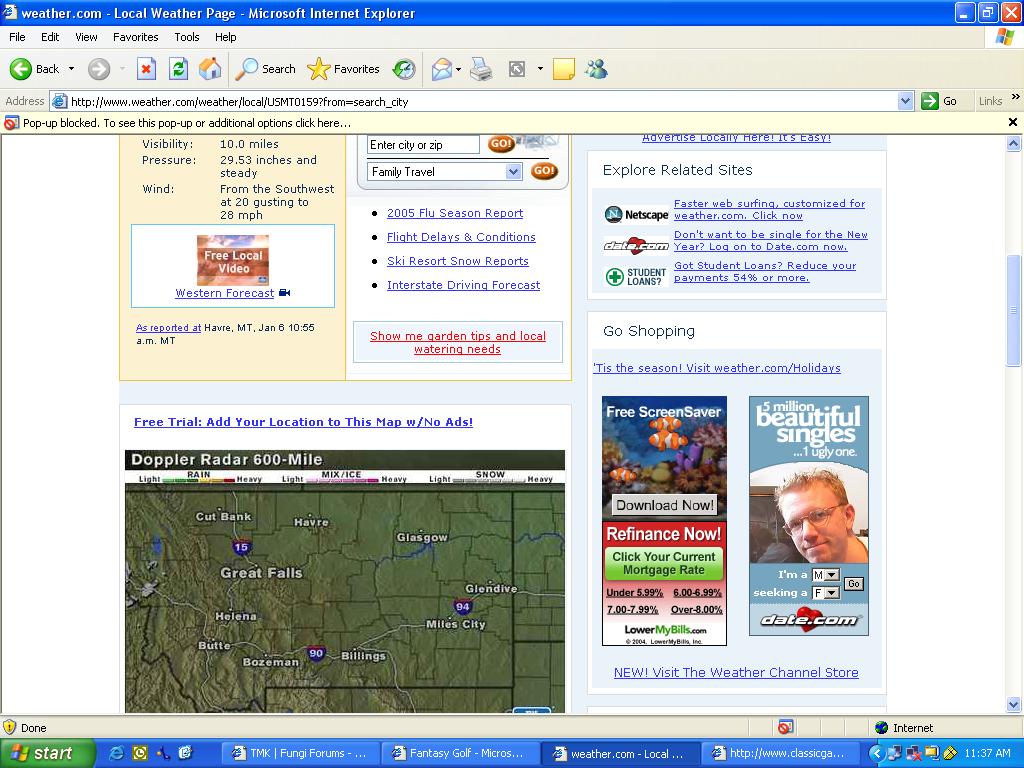Image resolution: width=1024 pixels, height=768 pixels.
Task: Go to the Home page icon
Action: coord(210,69)
